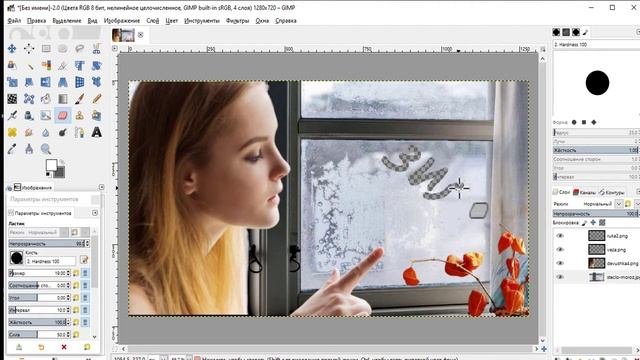Select the Dodge/Burn tool
Viewport: 640px width, 360px height.
(62, 132)
